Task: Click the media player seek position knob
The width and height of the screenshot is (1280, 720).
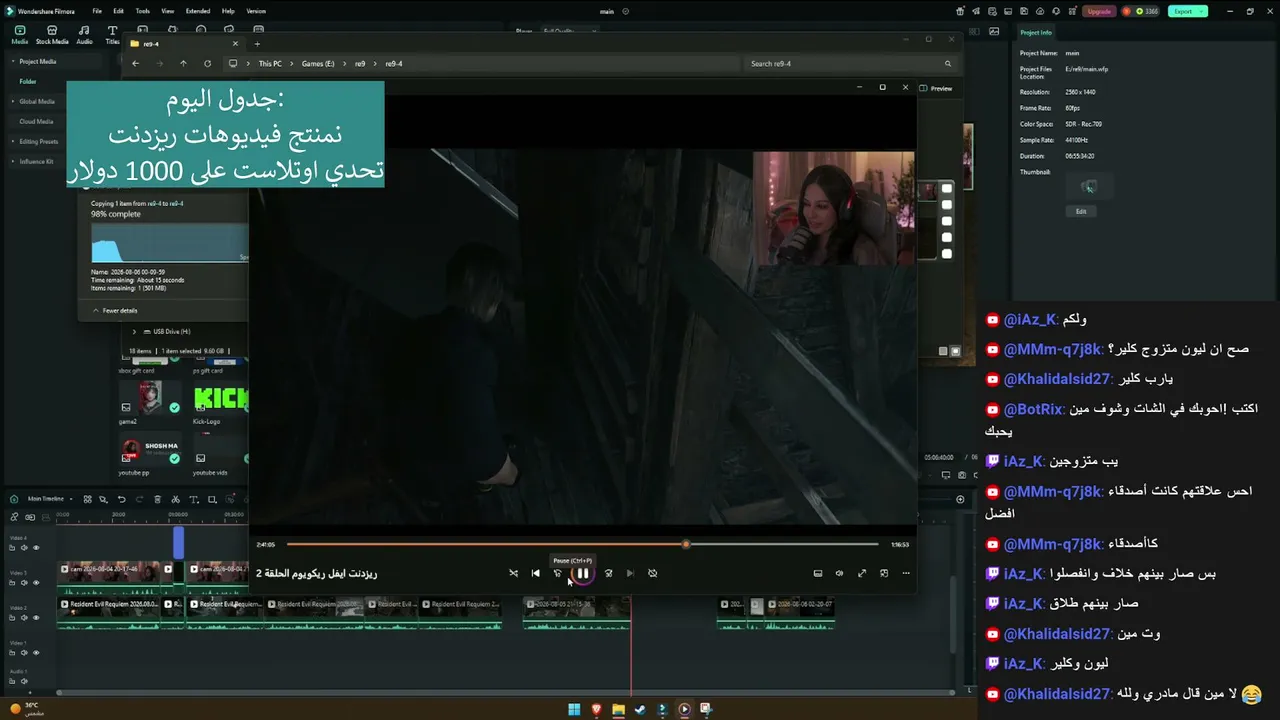Action: 686,544
